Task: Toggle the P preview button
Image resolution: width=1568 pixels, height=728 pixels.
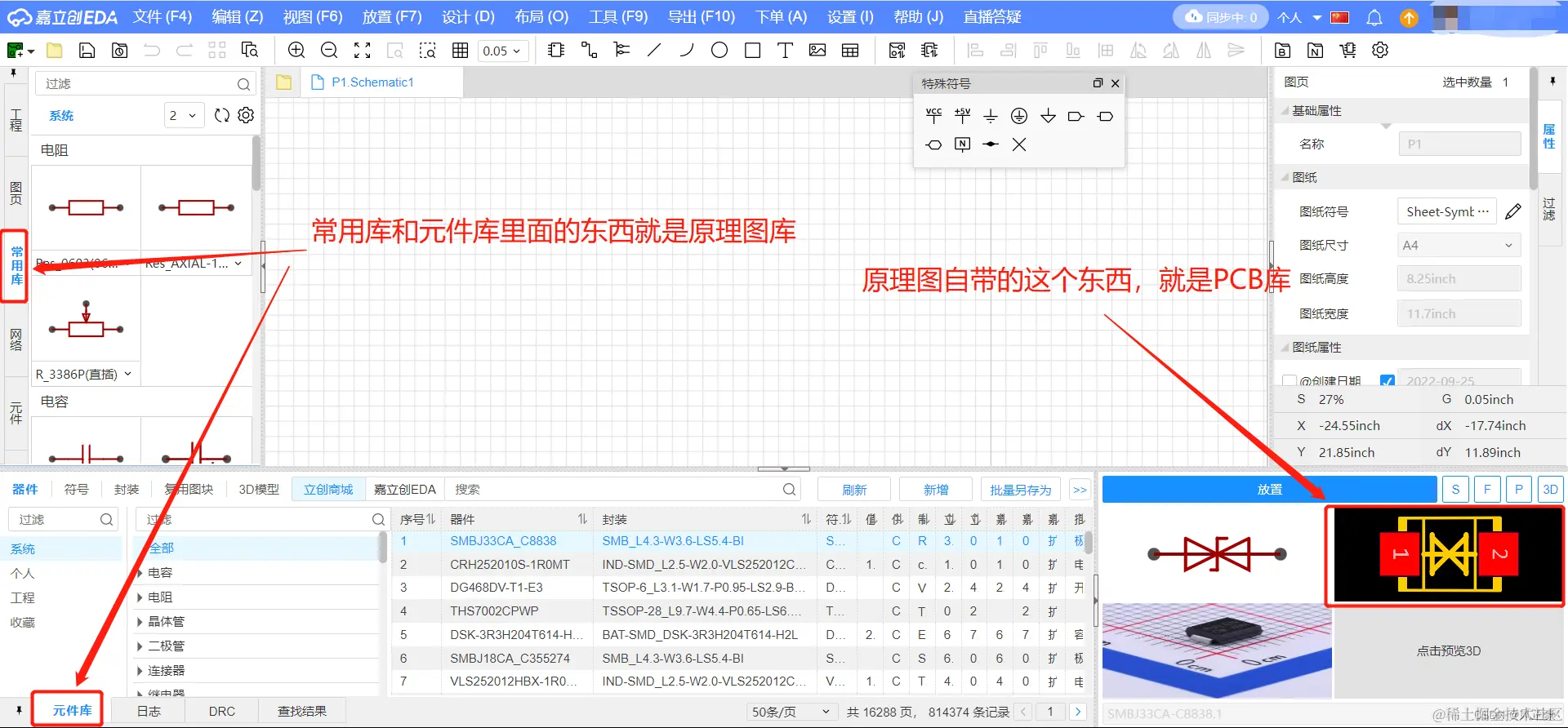Action: click(1518, 489)
